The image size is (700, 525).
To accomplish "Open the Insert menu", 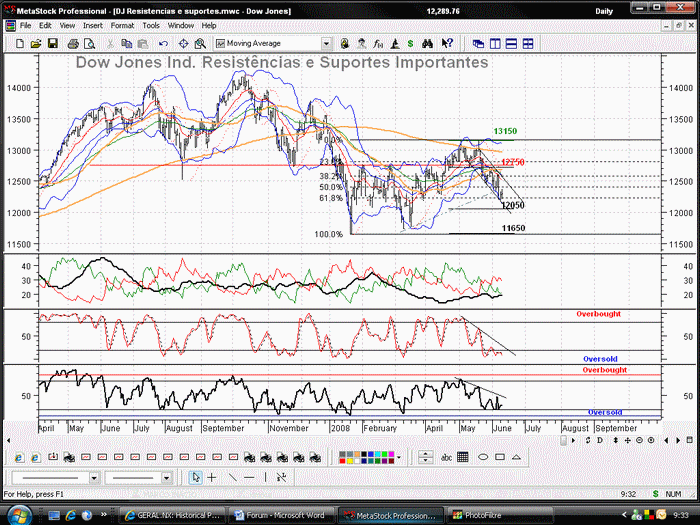I will pyautogui.click(x=93, y=25).
